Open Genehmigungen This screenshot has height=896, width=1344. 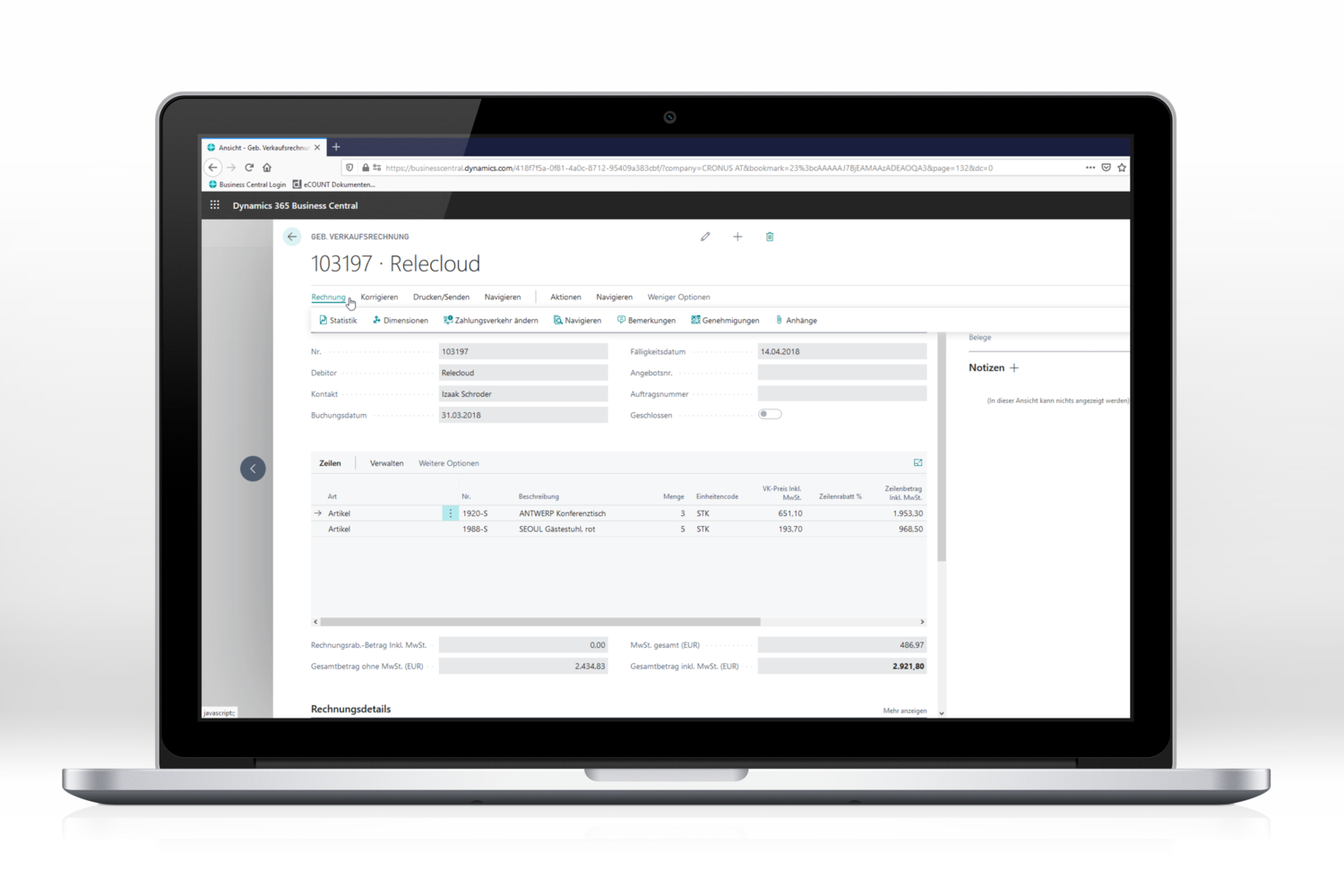coord(725,320)
